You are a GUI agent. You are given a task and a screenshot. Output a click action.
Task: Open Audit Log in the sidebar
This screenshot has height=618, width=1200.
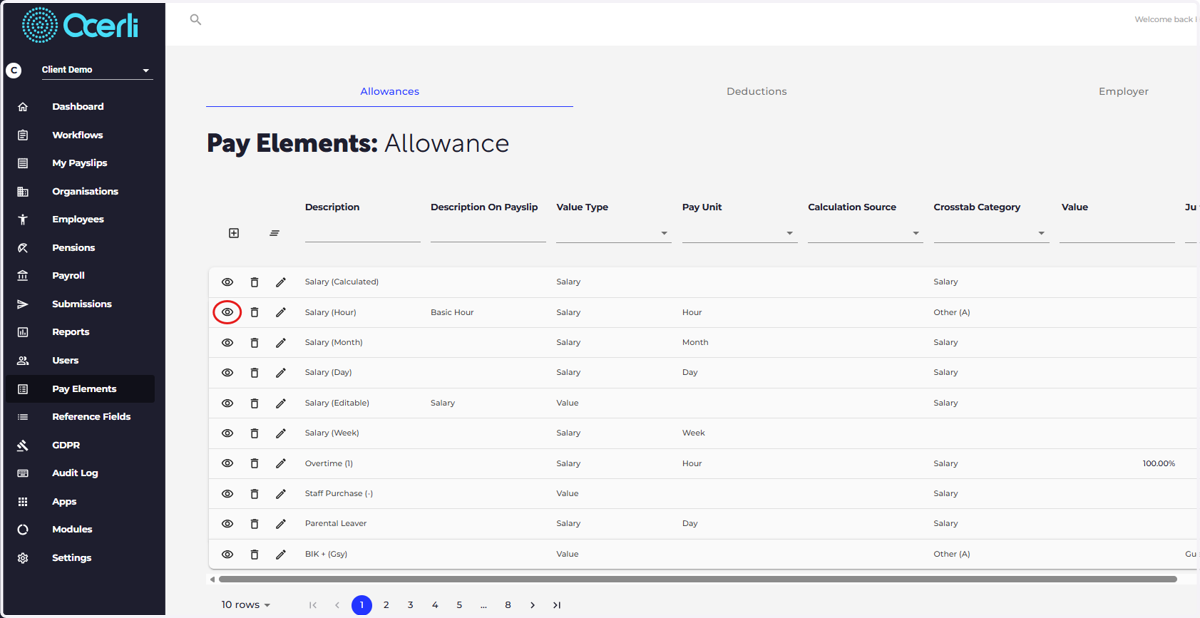(x=75, y=473)
